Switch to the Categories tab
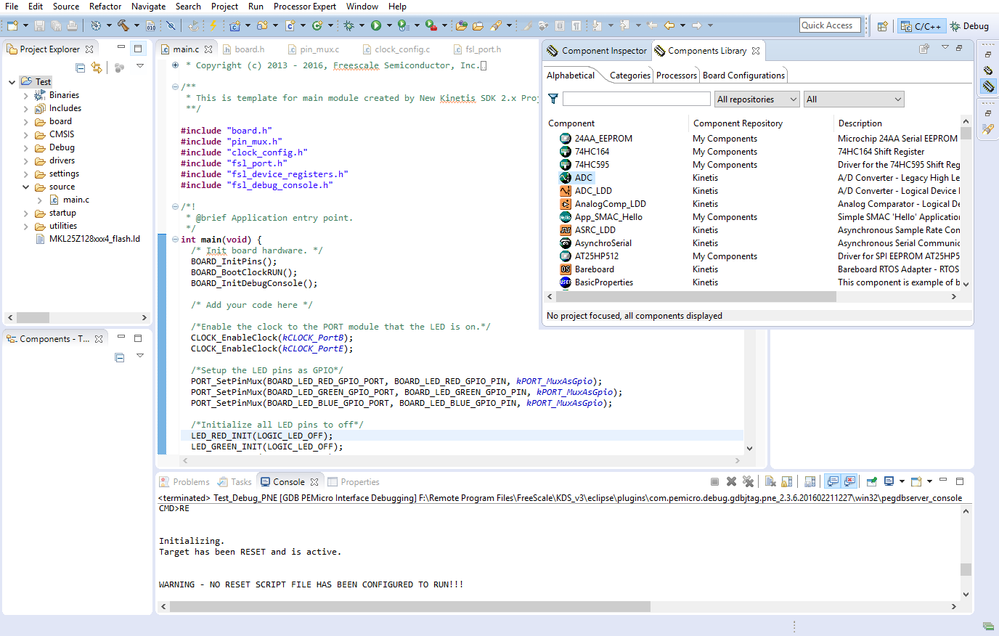Screen dimensions: 999x636 click(x=629, y=75)
